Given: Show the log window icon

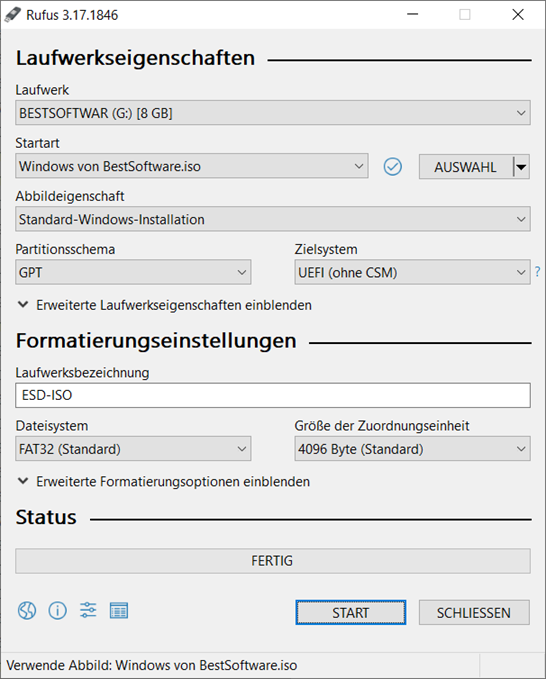Looking at the screenshot, I should click(x=119, y=611).
